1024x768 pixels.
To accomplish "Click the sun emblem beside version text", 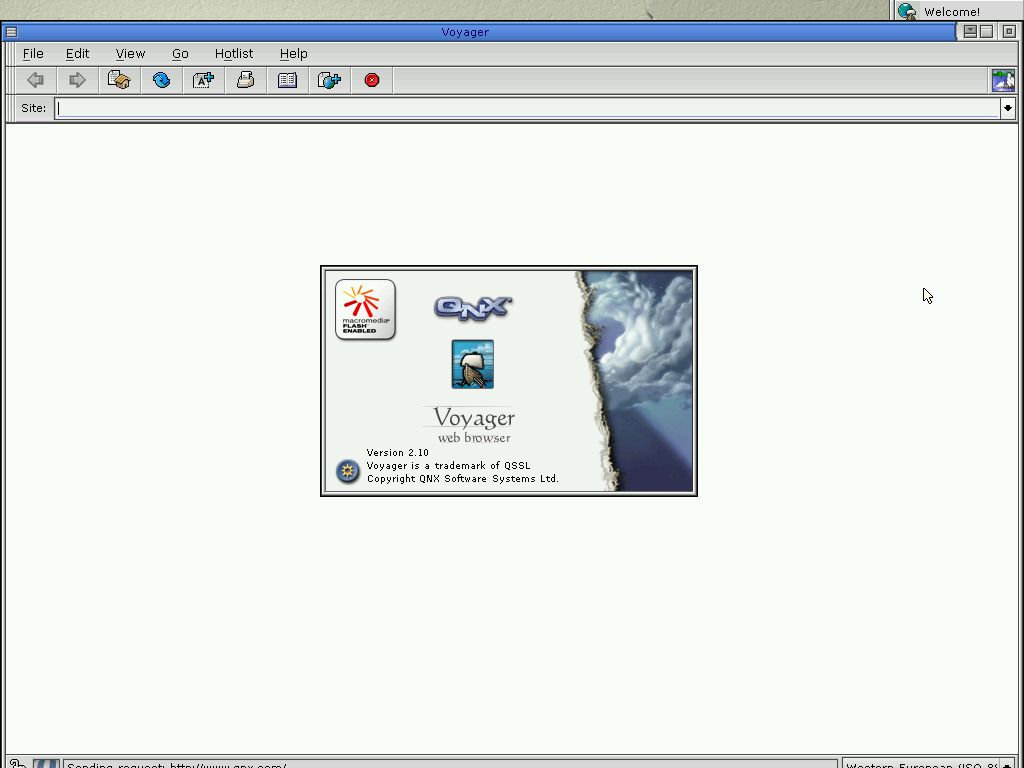I will 347,471.
